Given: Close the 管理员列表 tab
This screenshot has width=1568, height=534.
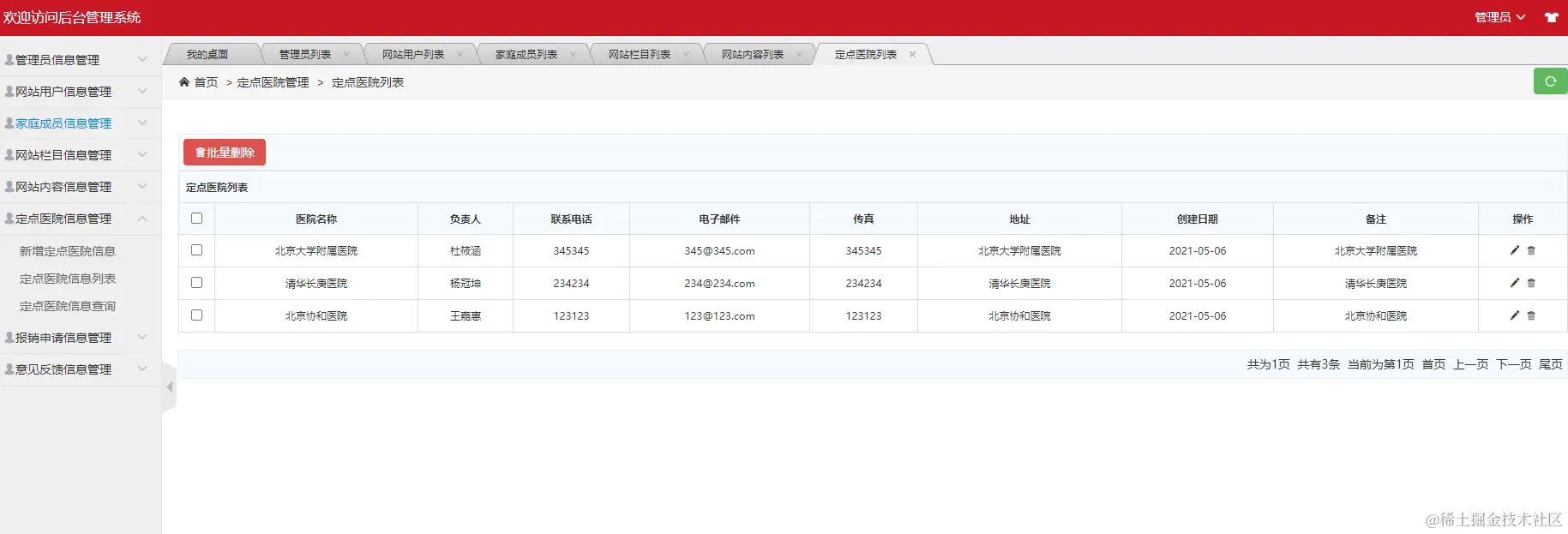Looking at the screenshot, I should [x=346, y=54].
